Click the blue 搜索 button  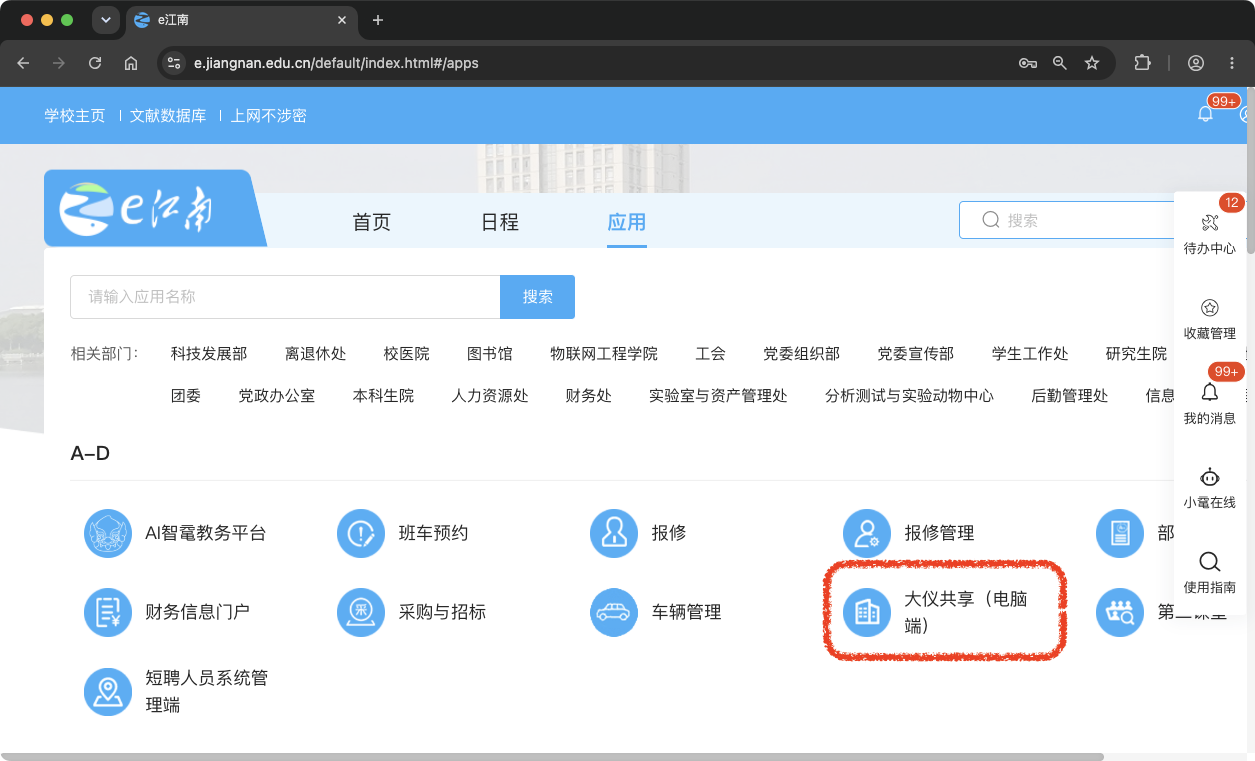pyautogui.click(x=538, y=297)
